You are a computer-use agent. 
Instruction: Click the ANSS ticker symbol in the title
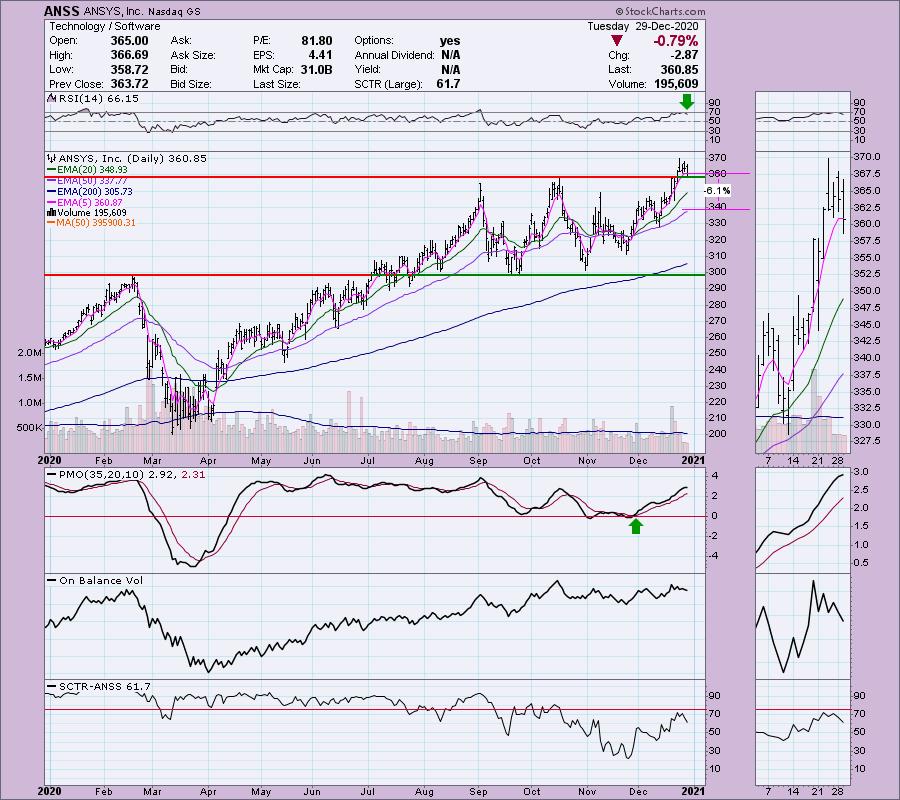[x=62, y=11]
